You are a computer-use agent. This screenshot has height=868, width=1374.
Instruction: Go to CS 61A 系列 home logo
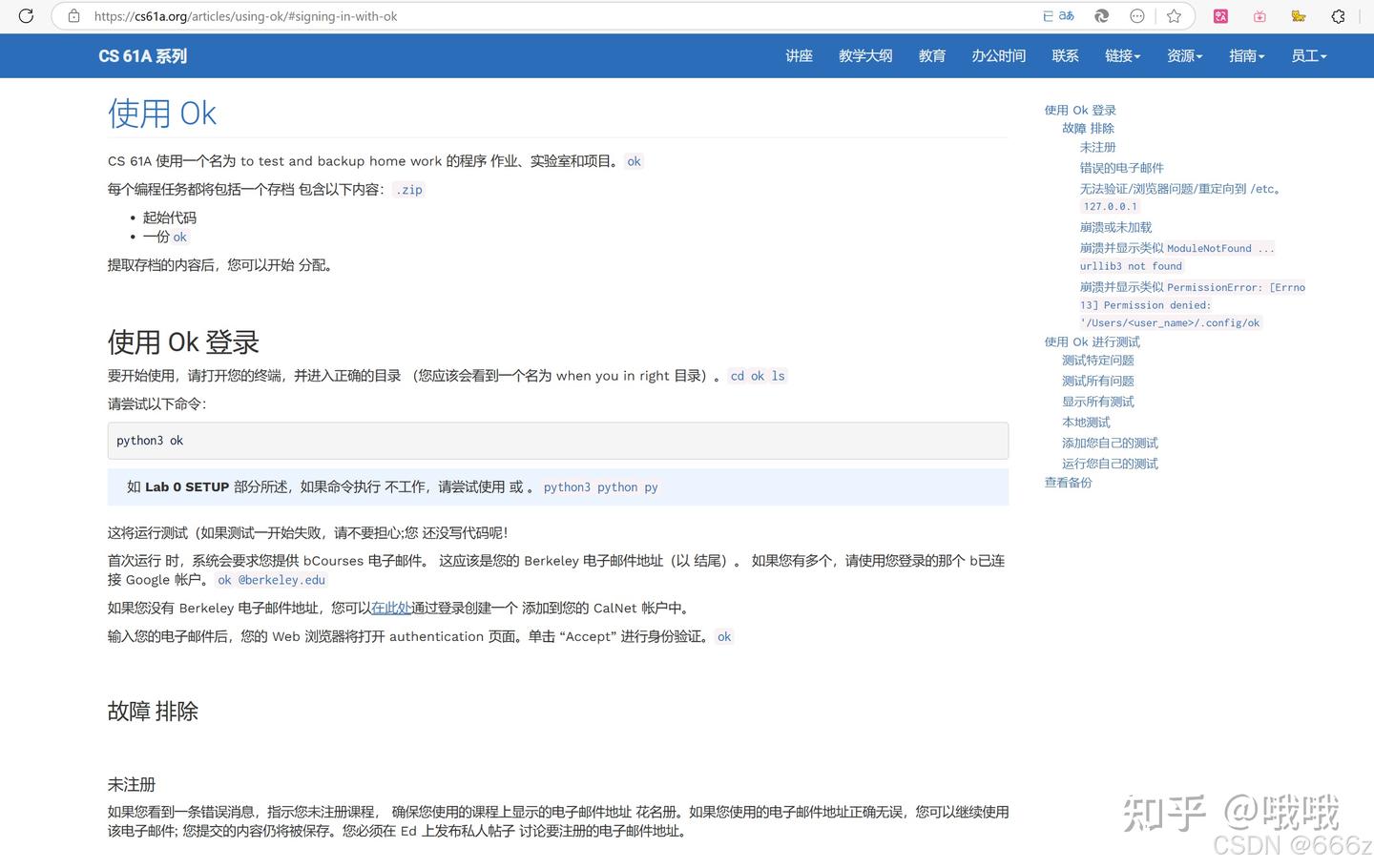click(141, 55)
